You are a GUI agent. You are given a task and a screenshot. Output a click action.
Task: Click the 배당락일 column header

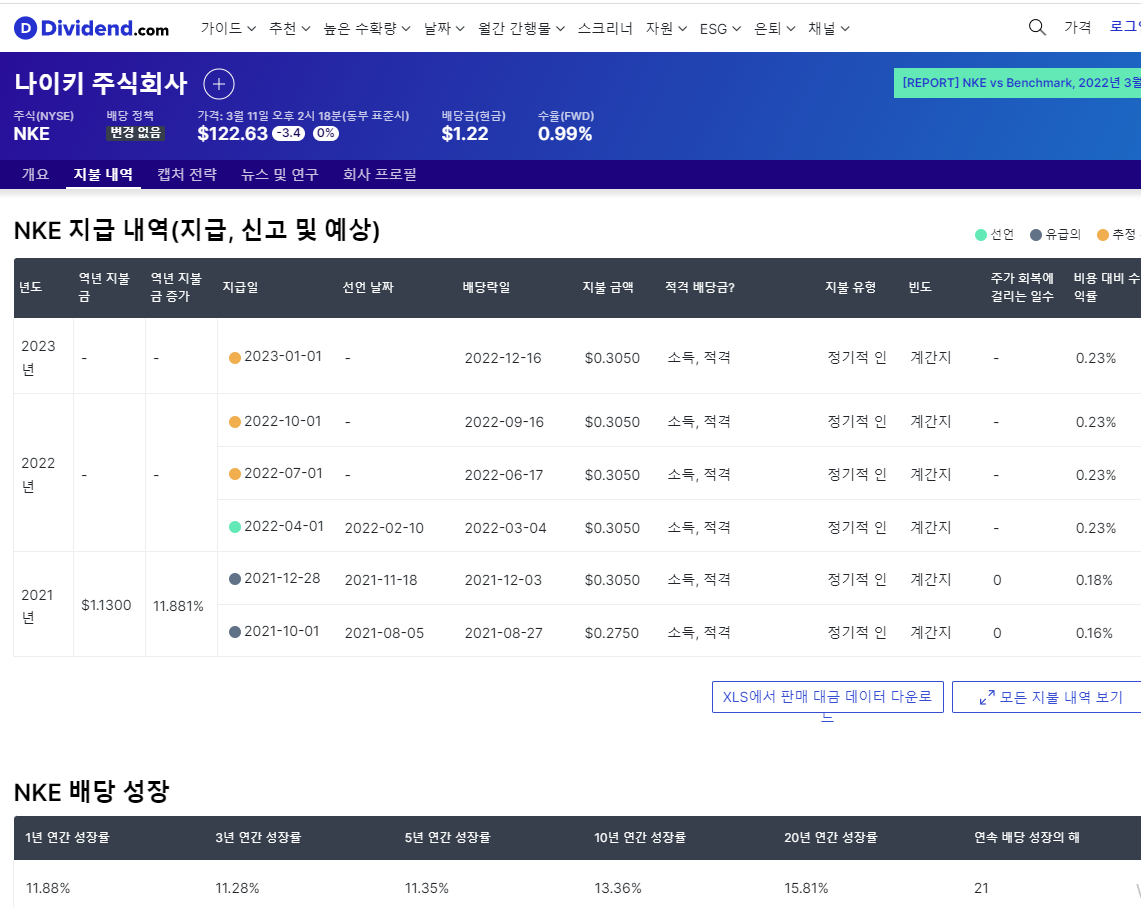pos(486,288)
